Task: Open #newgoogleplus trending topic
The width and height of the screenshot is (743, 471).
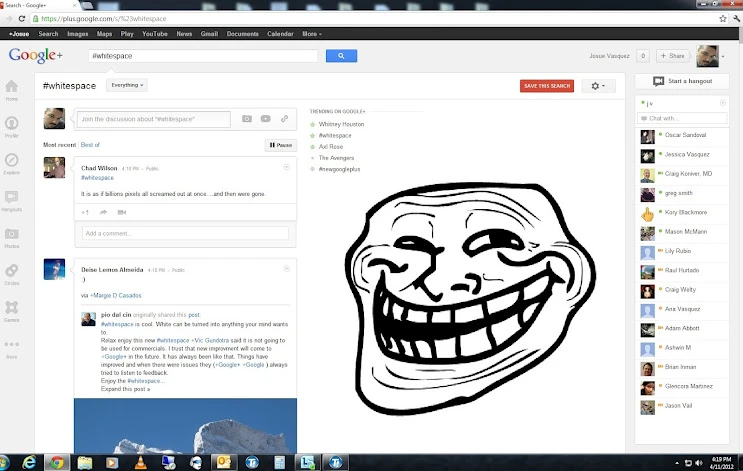Action: [x=339, y=169]
